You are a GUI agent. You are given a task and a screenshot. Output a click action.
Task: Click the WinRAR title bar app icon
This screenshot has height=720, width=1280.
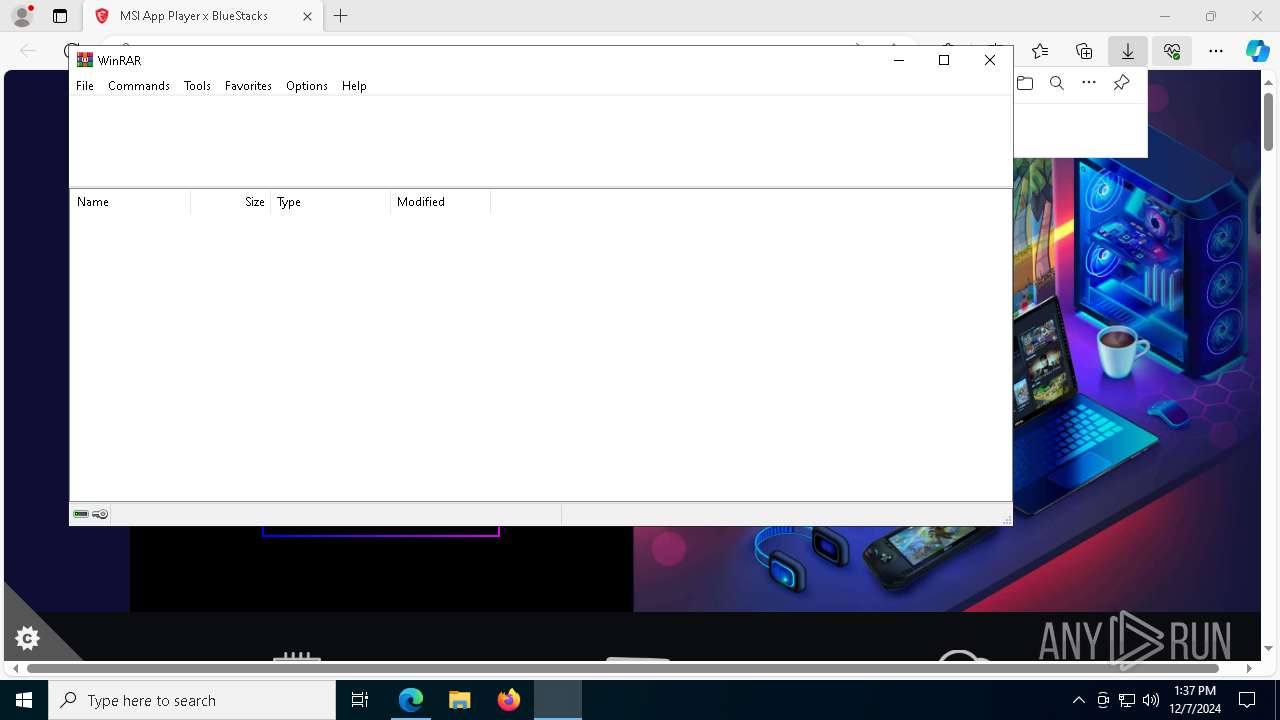(x=85, y=60)
